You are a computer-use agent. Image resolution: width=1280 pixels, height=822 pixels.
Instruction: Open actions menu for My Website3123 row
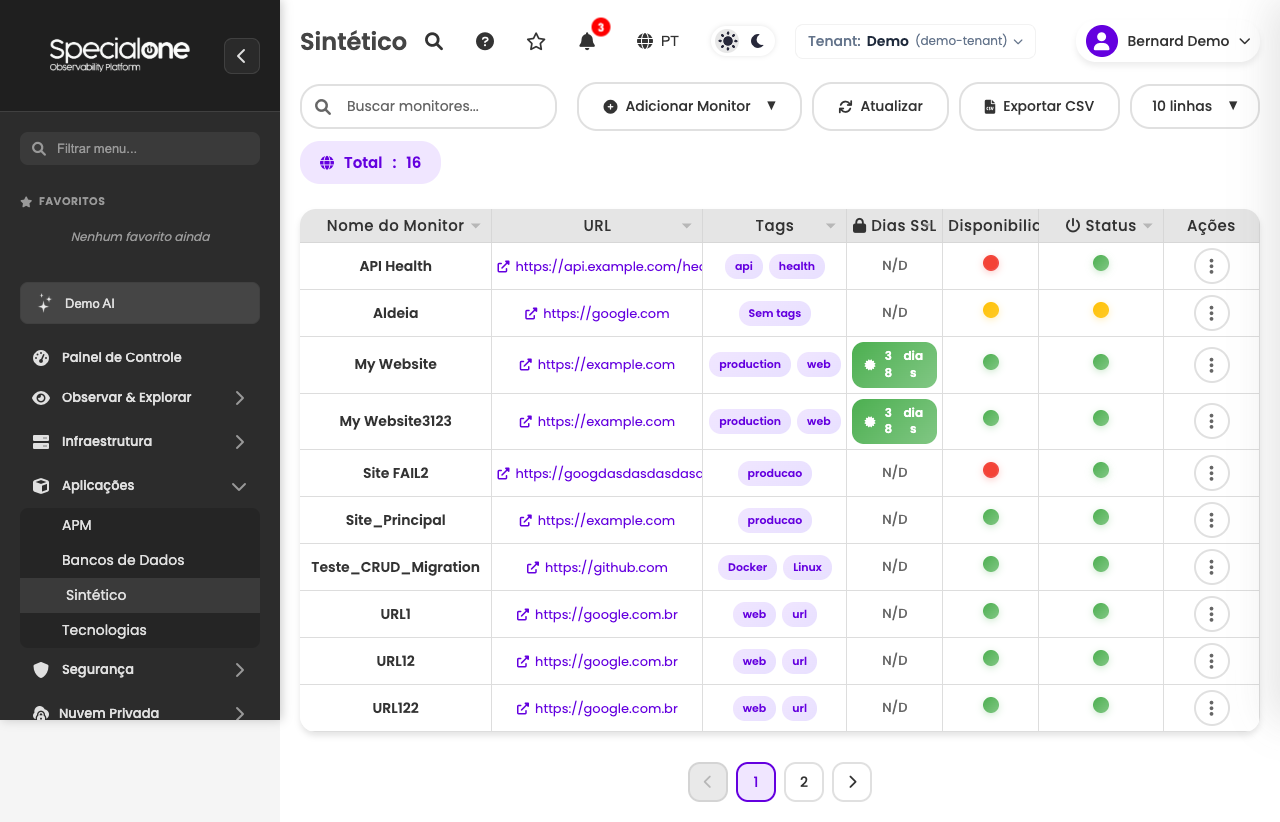[1211, 422]
